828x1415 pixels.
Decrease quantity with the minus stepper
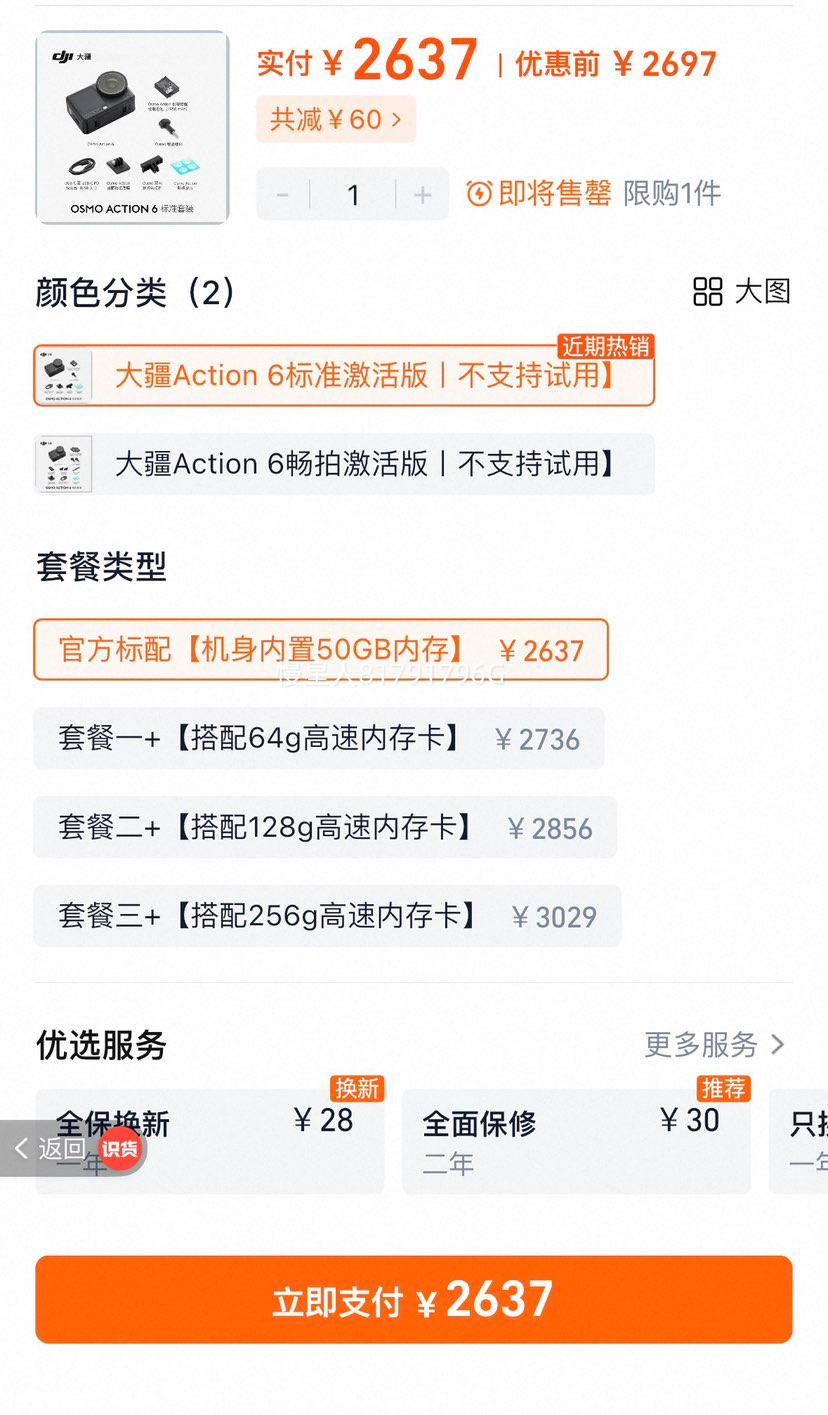[283, 194]
